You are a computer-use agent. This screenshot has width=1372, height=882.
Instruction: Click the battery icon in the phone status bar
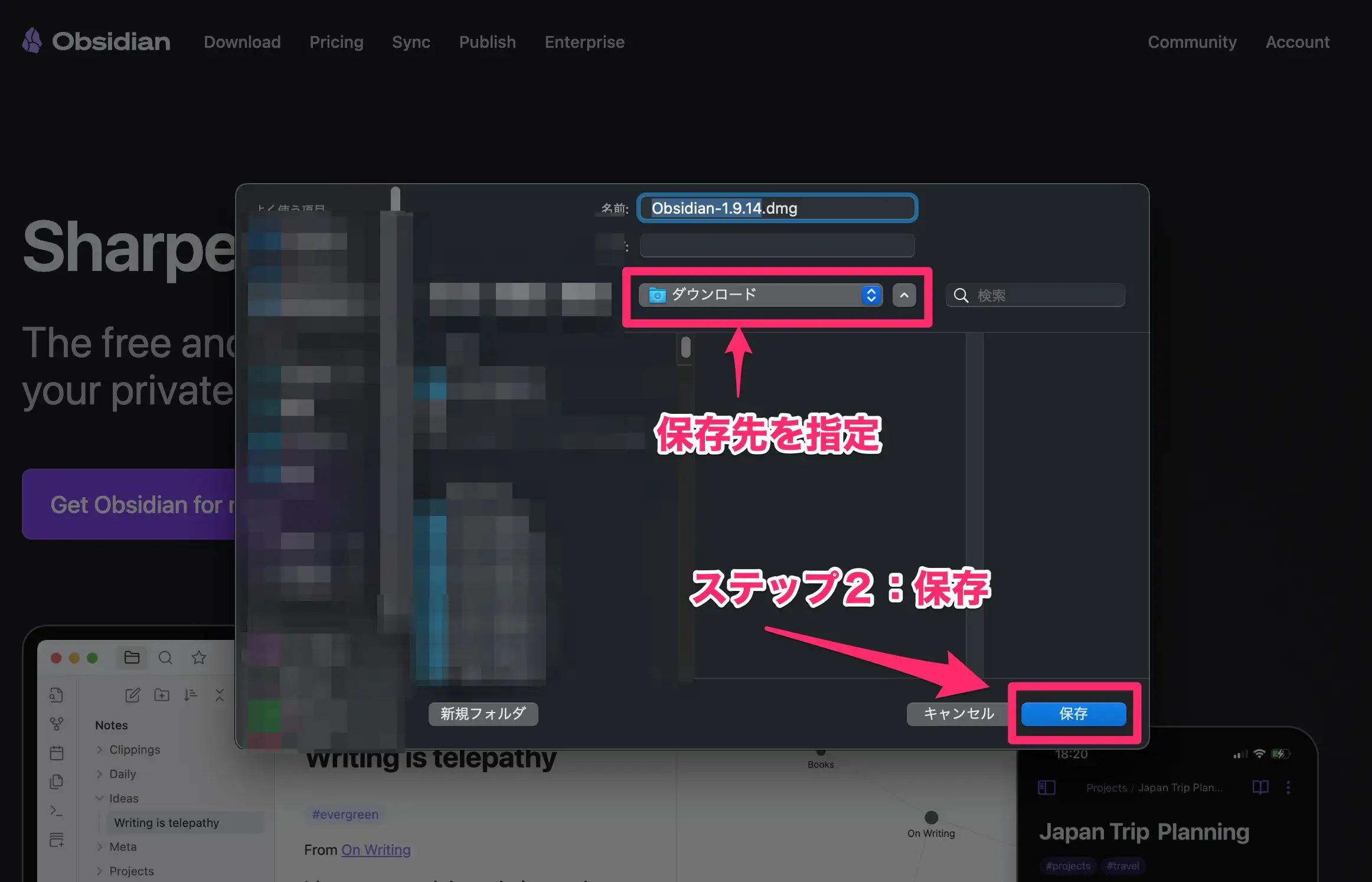[1280, 754]
